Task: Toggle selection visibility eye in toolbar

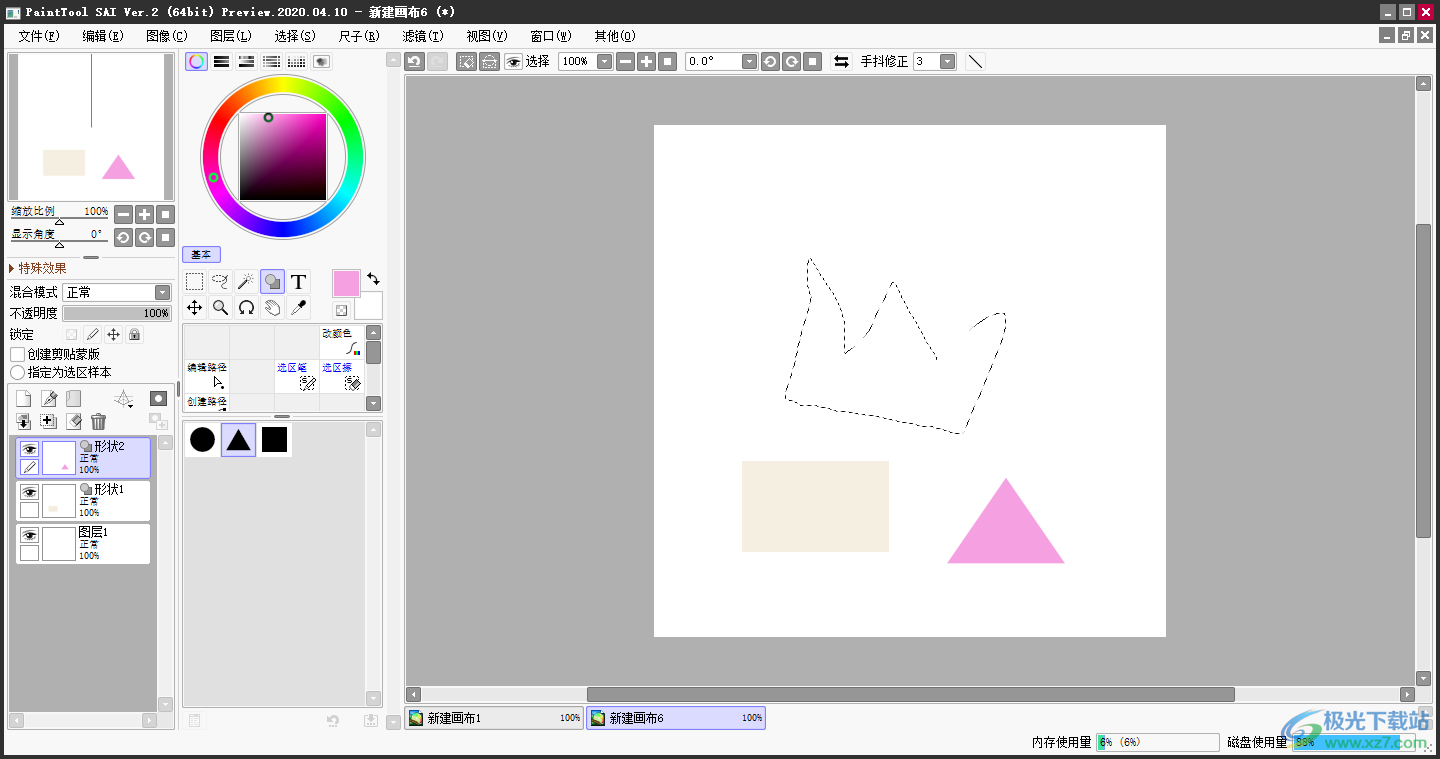Action: 514,61
